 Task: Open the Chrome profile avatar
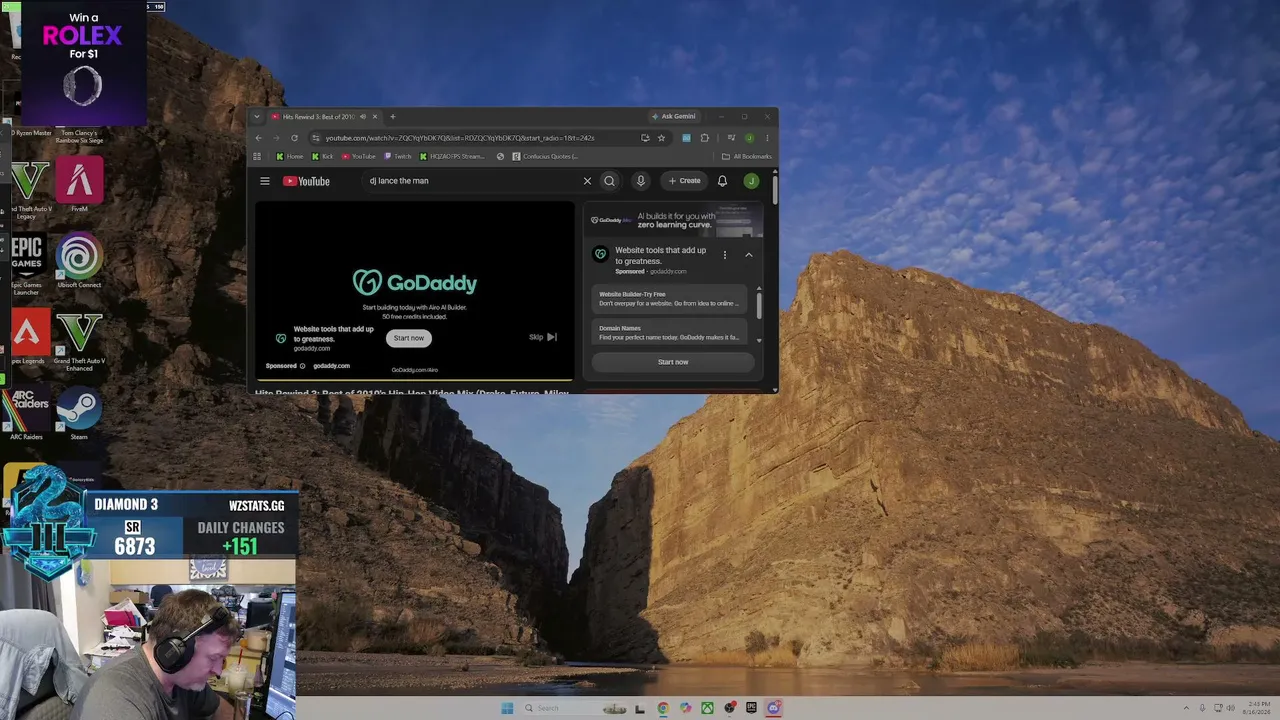749,138
